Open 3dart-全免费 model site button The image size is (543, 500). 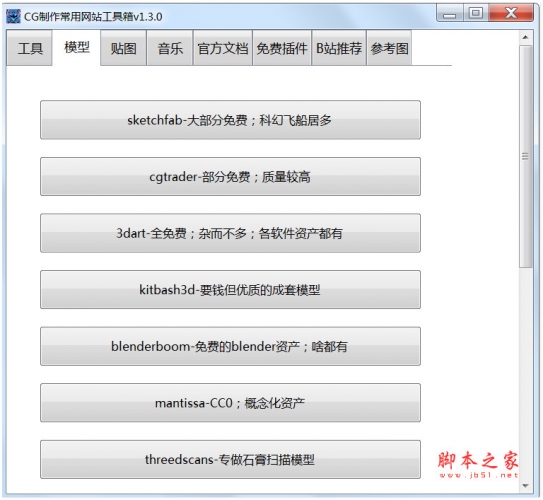click(230, 233)
